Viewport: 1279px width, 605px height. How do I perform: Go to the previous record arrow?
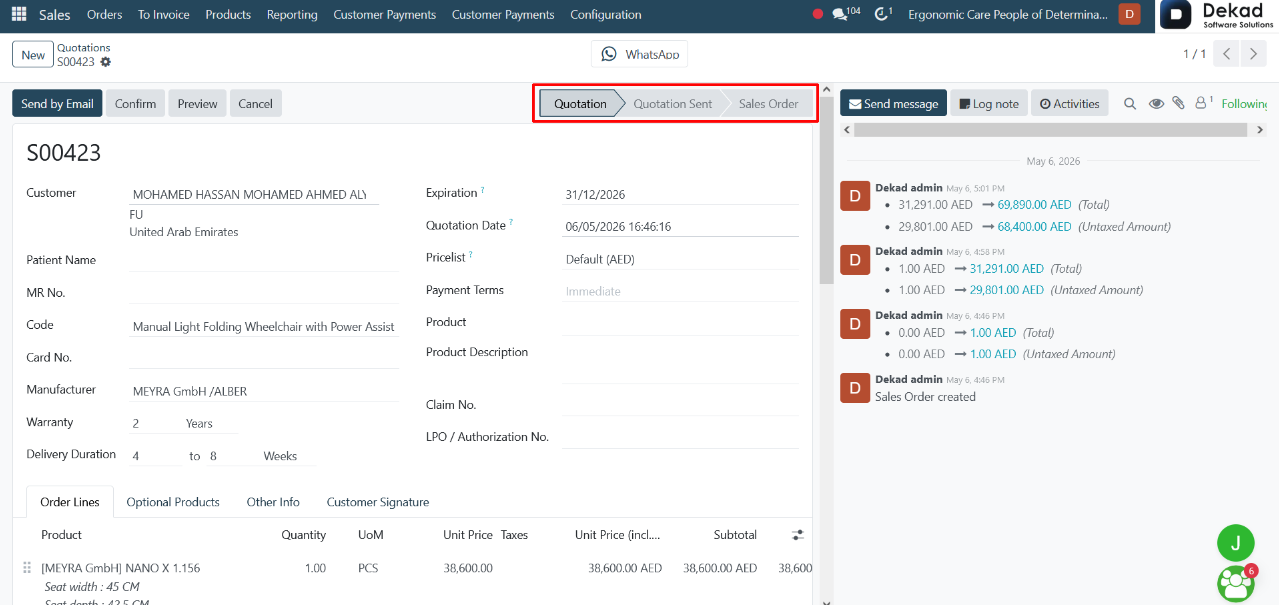click(x=1227, y=54)
